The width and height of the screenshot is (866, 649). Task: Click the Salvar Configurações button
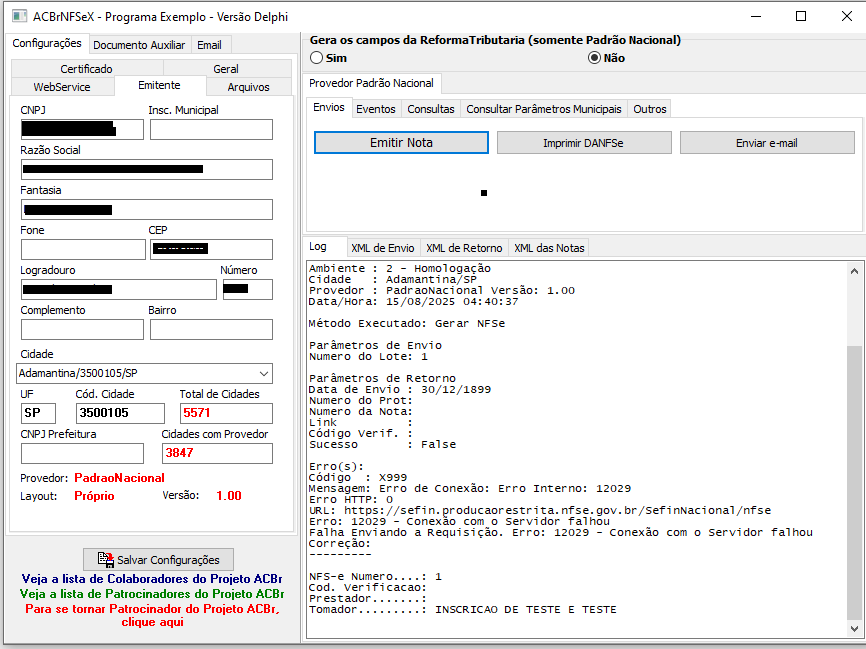pyautogui.click(x=159, y=560)
